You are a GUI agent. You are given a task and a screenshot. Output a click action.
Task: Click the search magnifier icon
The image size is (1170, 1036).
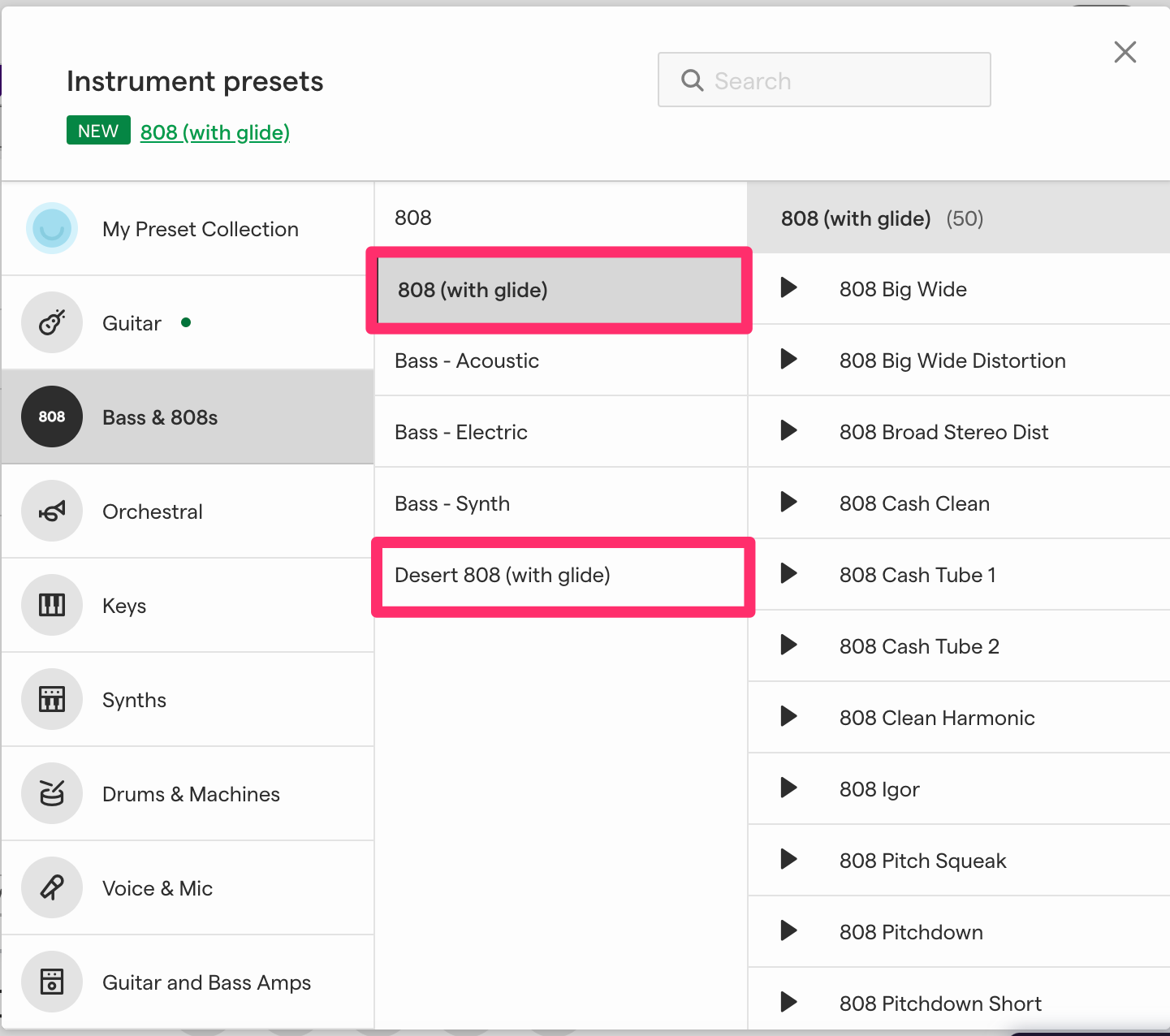coord(693,80)
